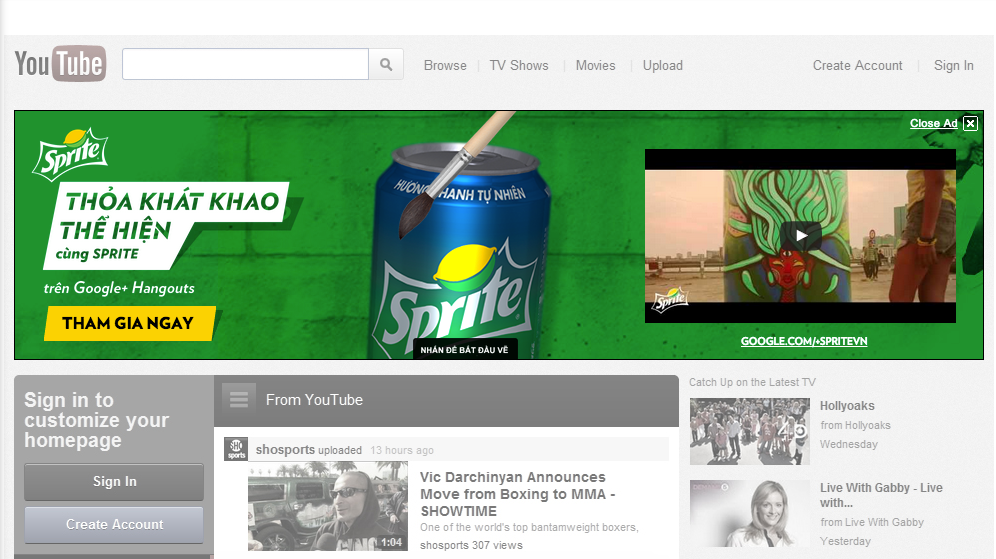Open the shosports uploader name link

point(285,450)
